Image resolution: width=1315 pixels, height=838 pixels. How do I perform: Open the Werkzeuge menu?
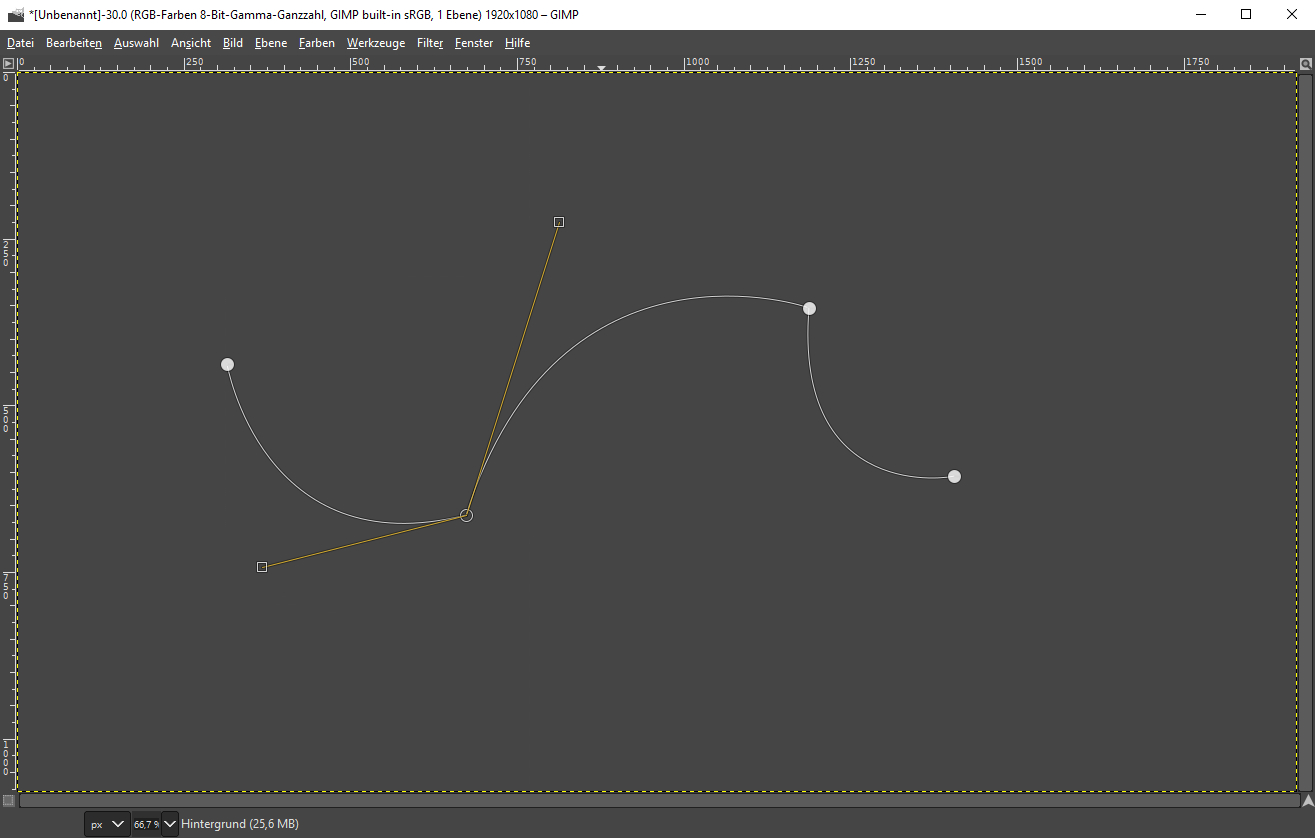(x=376, y=43)
